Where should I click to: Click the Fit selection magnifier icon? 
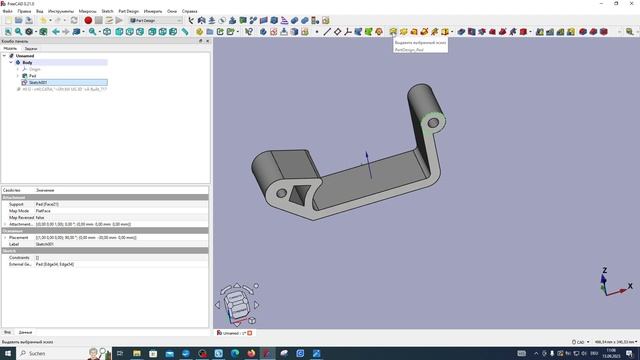coord(18,31)
